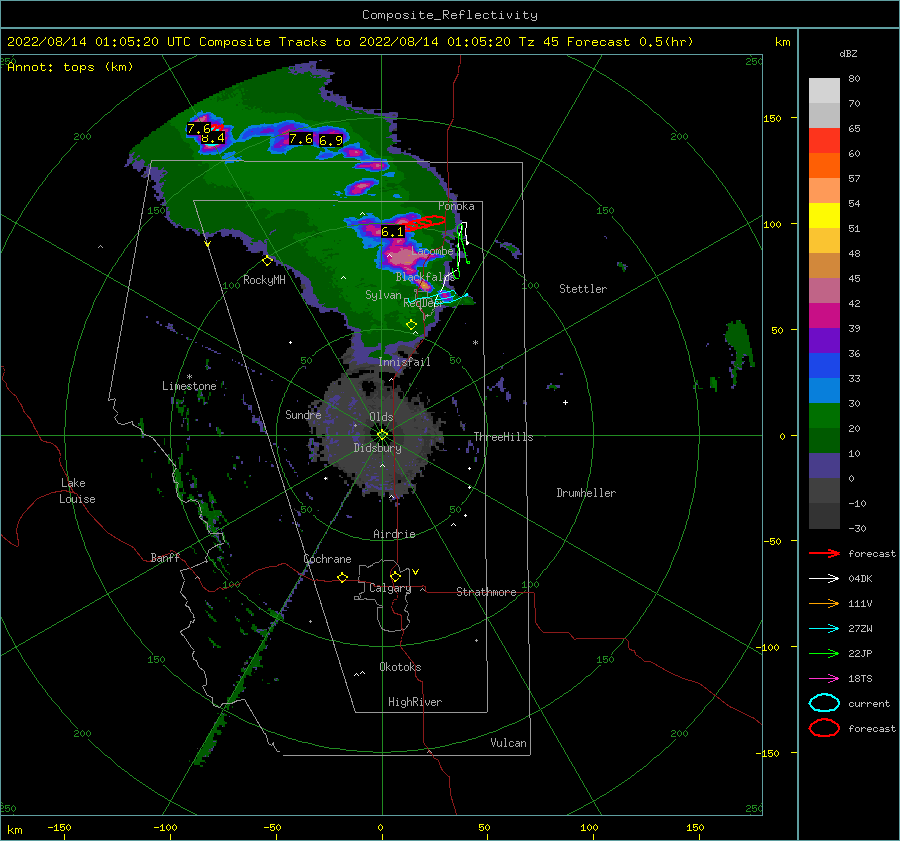Viewport: 900px width, 841px height.
Task: Click the Vulcan label
Action: point(509,743)
